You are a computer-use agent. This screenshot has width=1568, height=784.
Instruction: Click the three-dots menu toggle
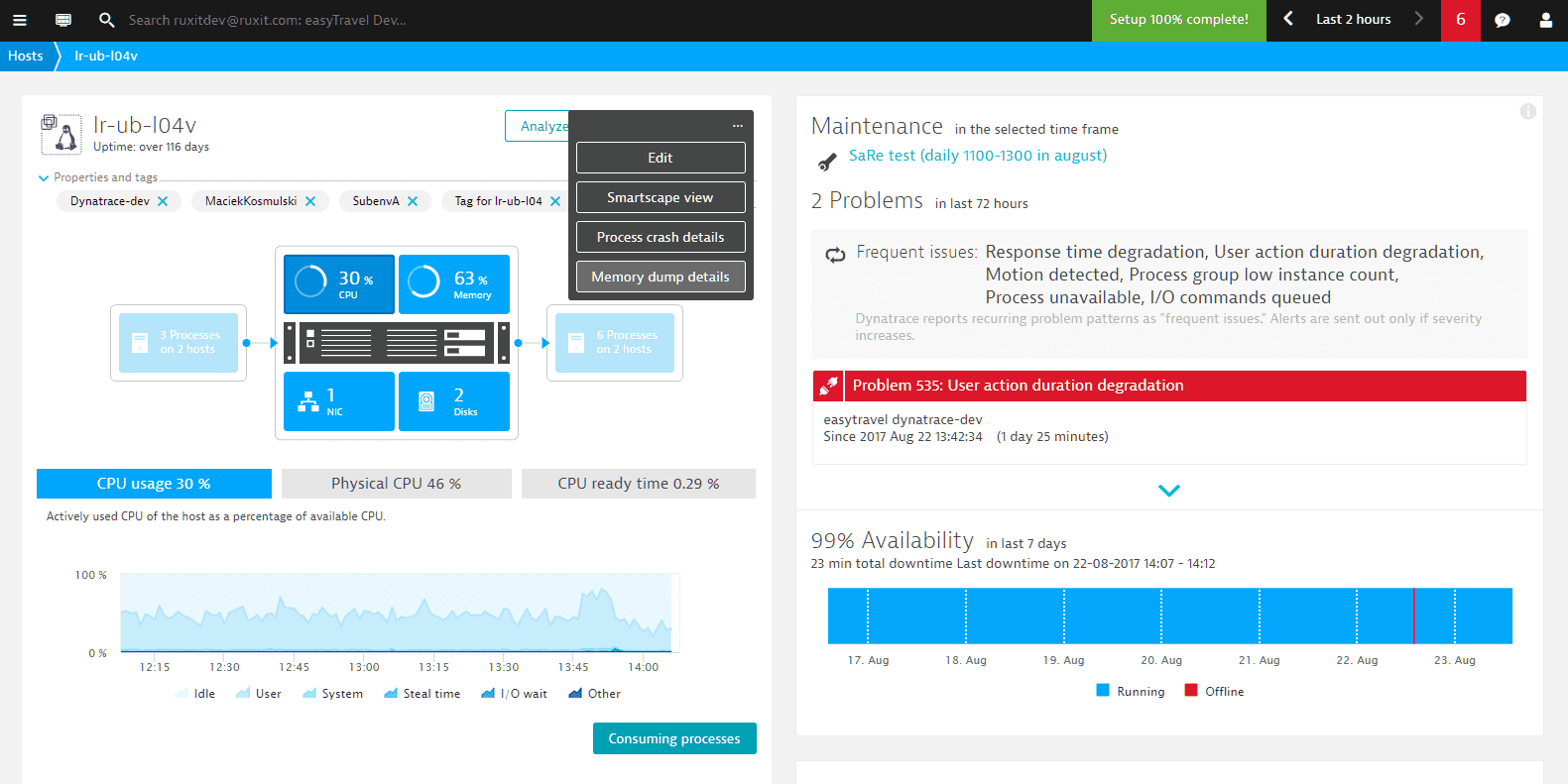738,126
